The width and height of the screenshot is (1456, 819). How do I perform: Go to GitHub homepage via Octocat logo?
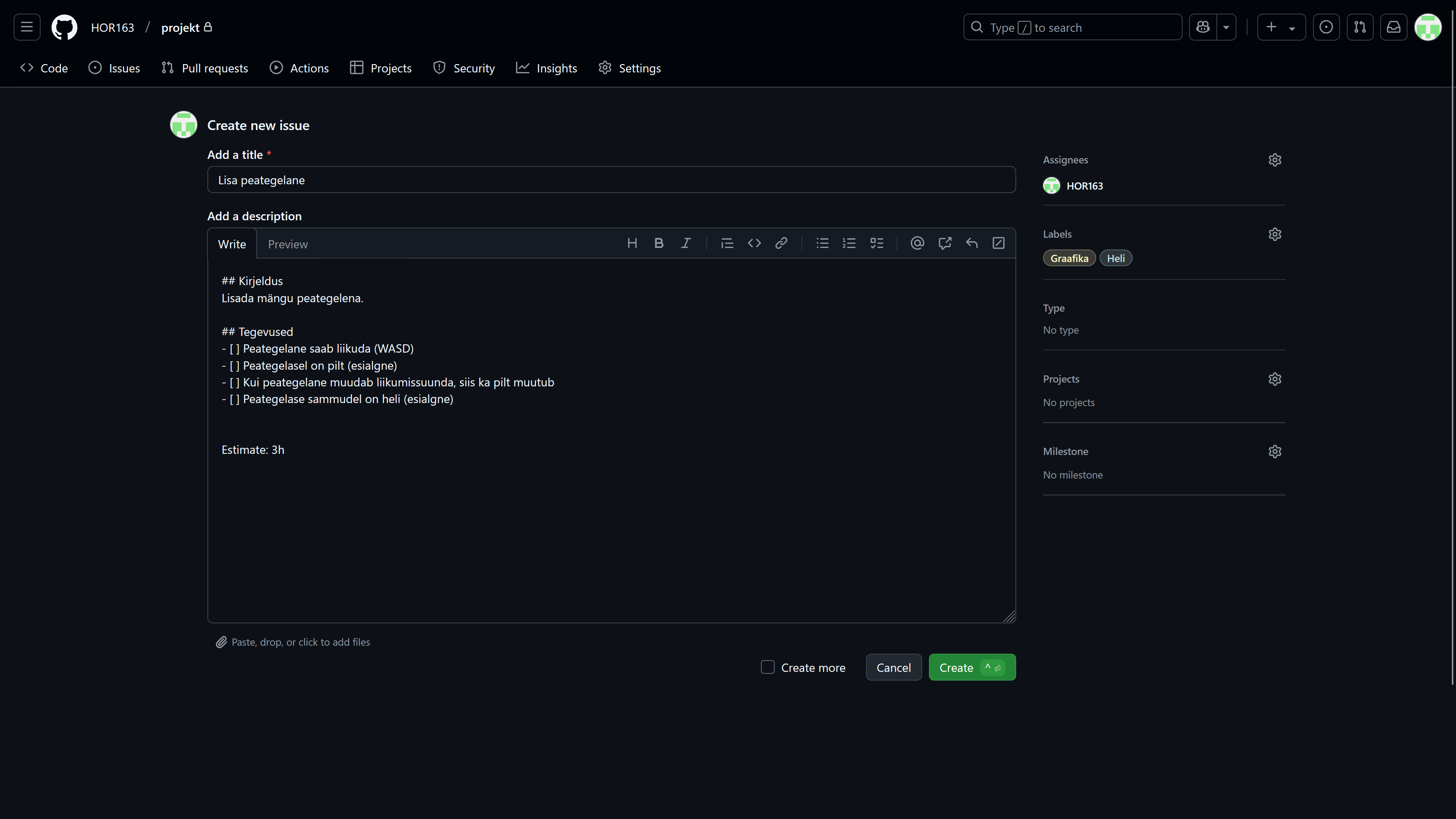point(64,27)
